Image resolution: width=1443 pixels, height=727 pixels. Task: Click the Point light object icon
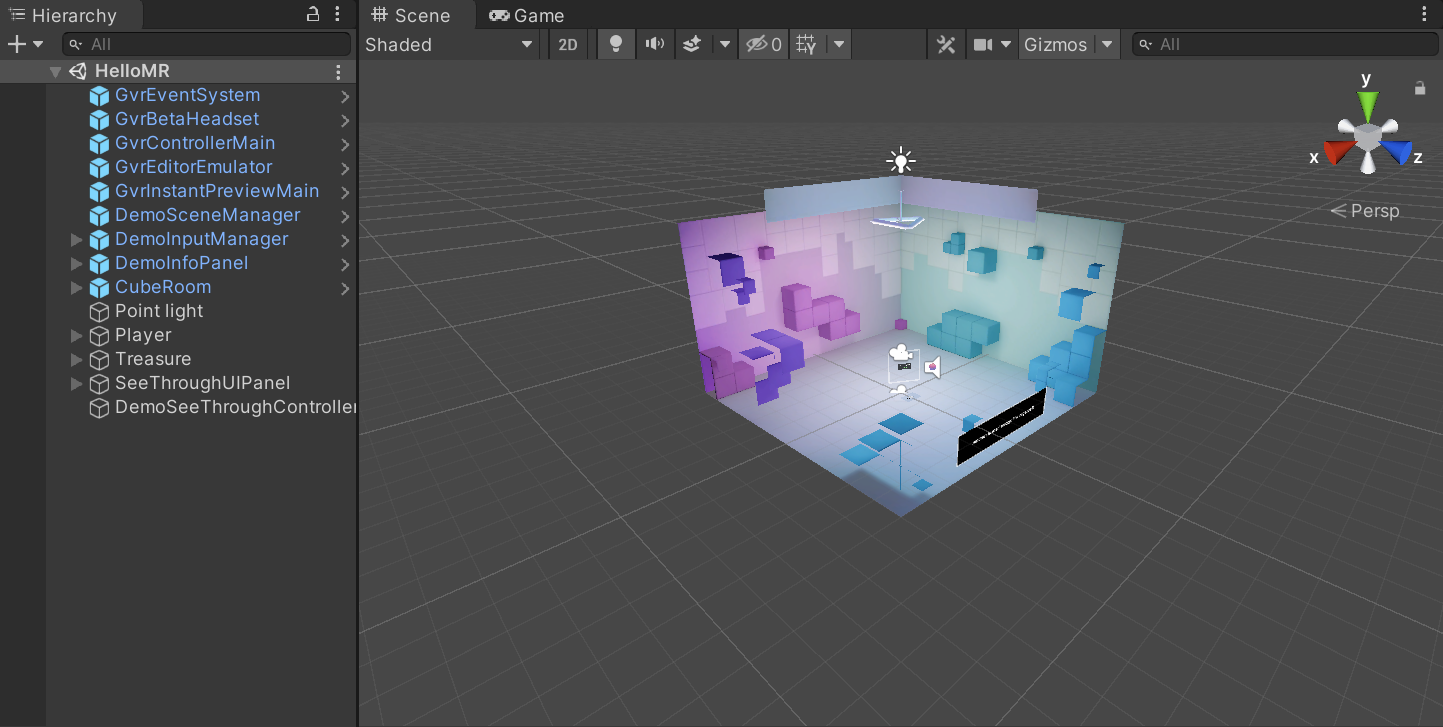click(x=99, y=312)
